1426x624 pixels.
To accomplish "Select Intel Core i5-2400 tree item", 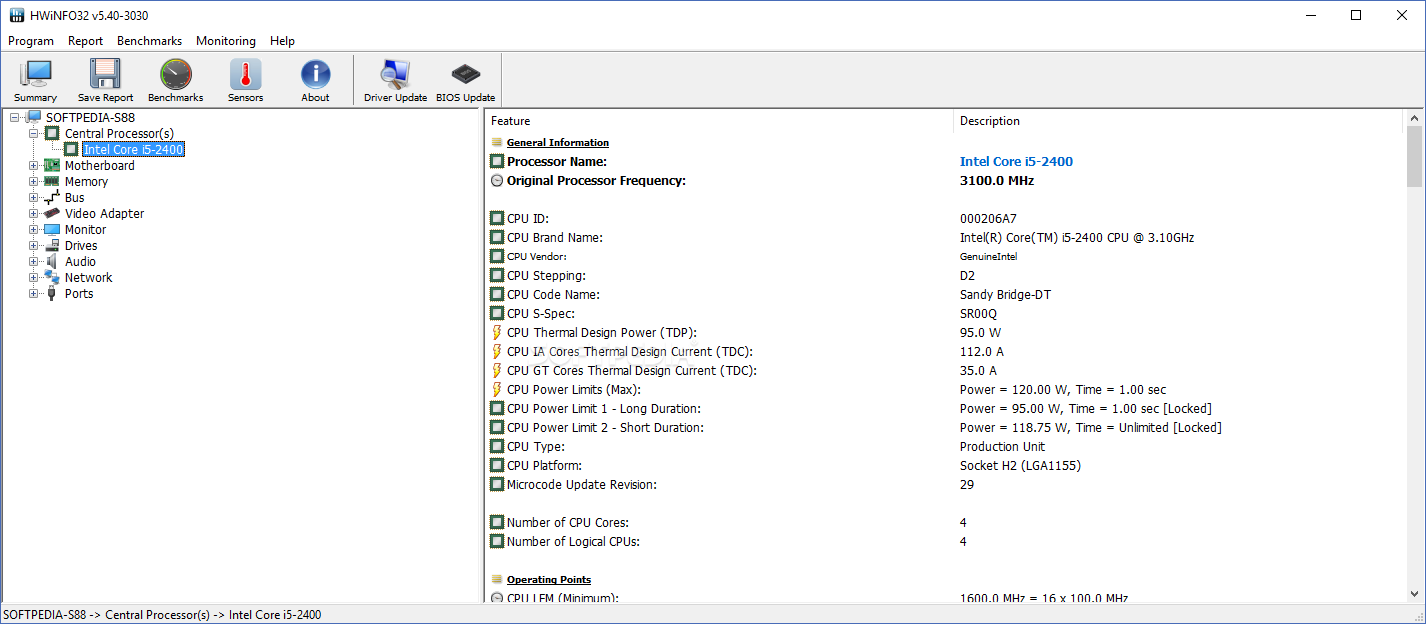I will 134,149.
